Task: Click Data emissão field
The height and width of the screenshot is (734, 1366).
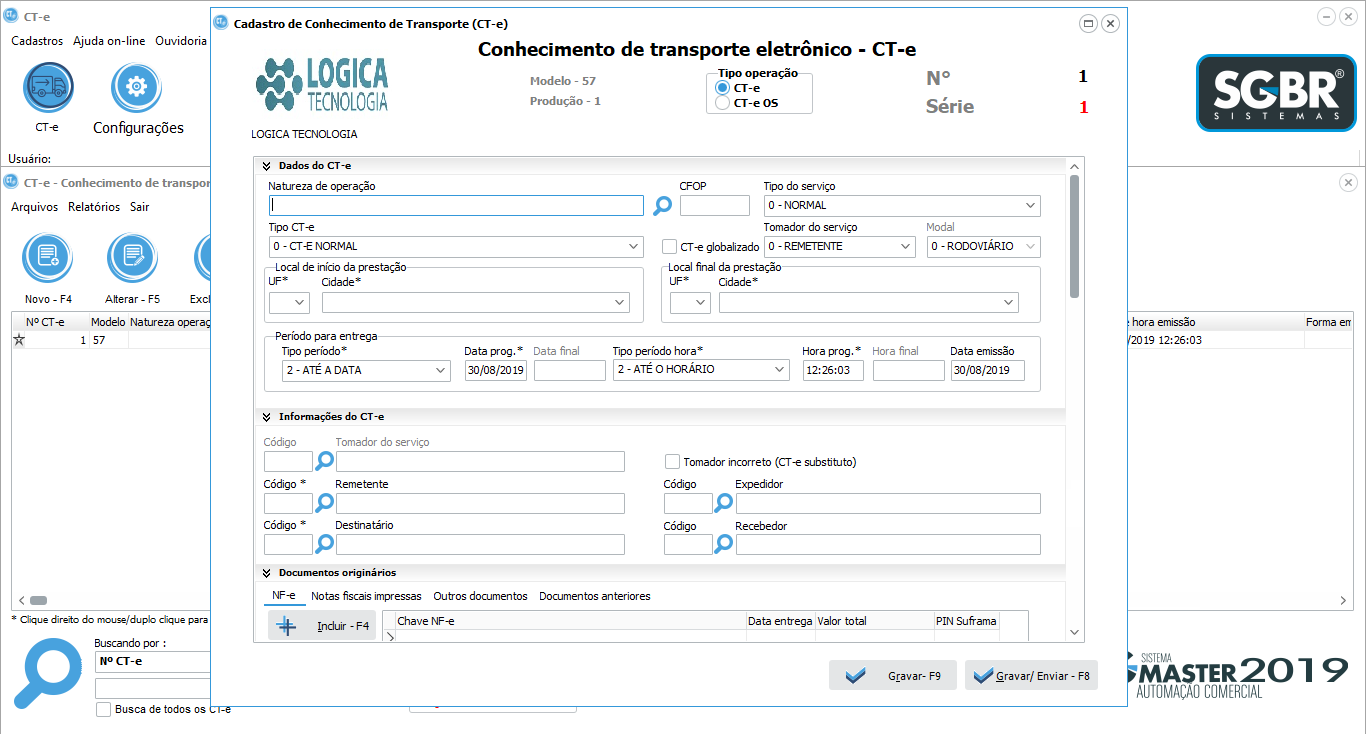Action: (988, 370)
